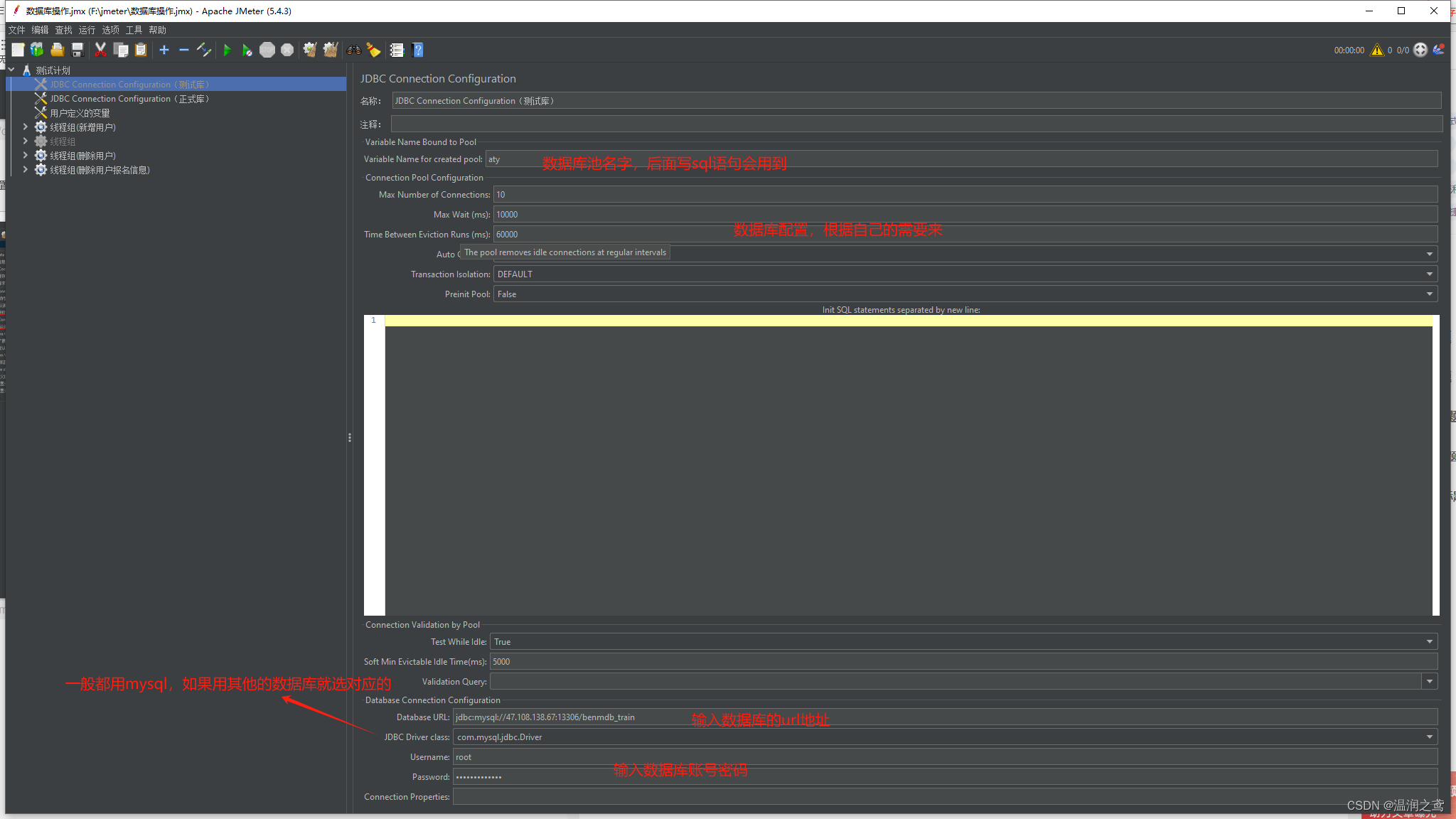
Task: Open the 帮助 menu
Action: click(x=157, y=30)
